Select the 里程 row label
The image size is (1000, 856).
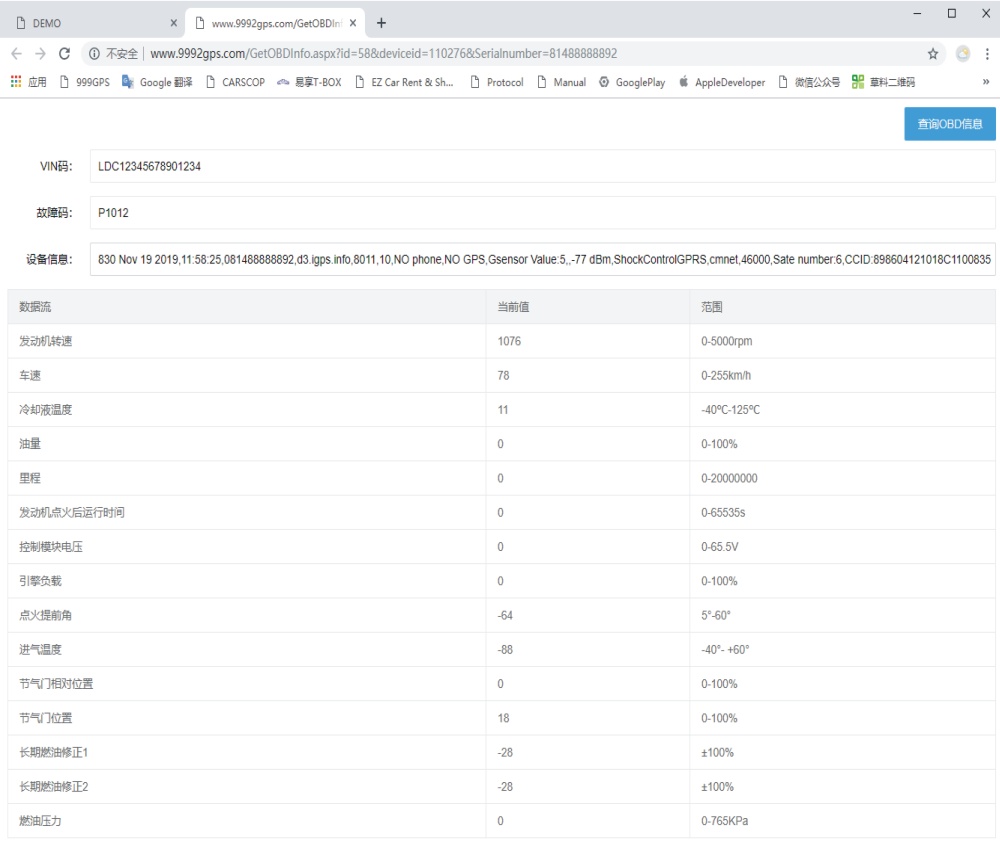[x=30, y=478]
